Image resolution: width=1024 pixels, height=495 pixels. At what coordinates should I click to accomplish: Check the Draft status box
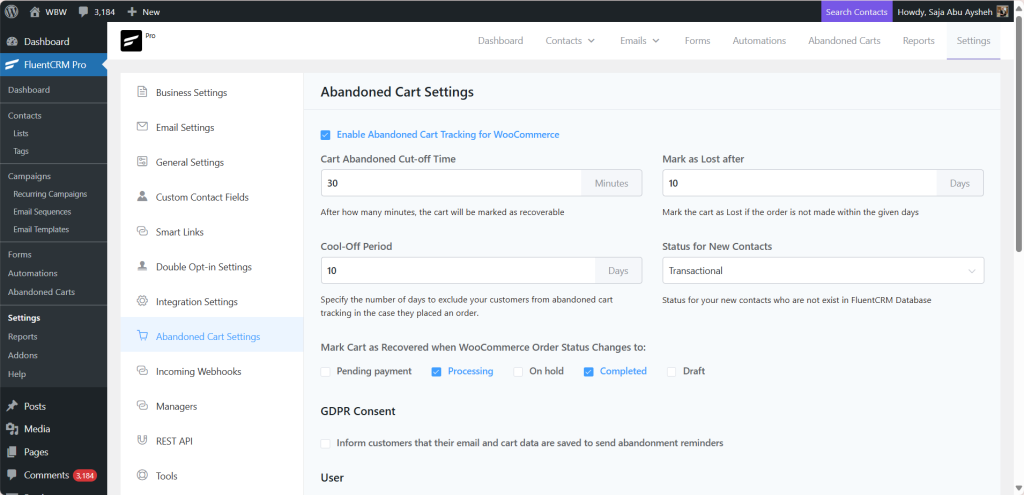coord(671,372)
